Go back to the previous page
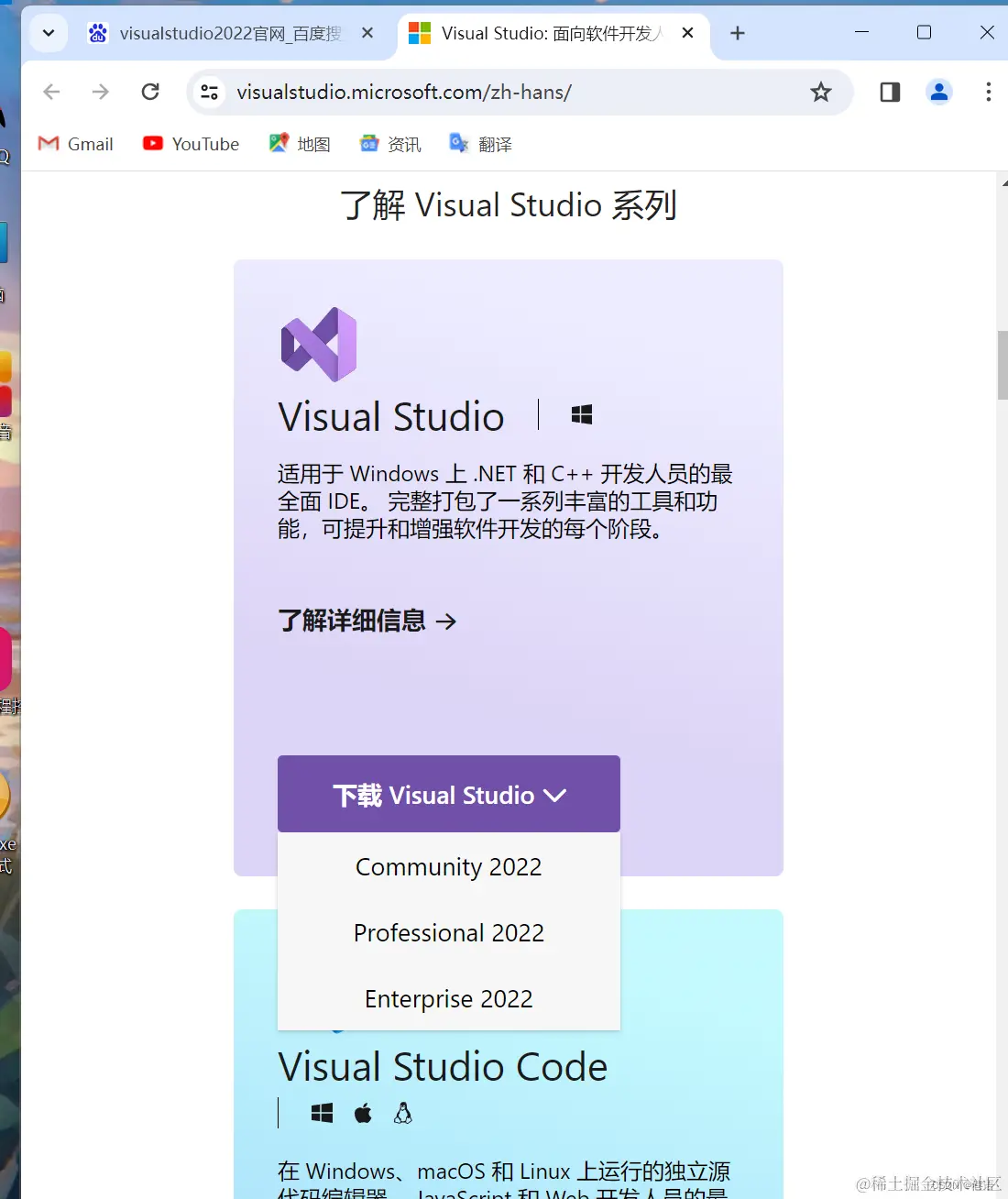This screenshot has width=1008, height=1199. (52, 92)
